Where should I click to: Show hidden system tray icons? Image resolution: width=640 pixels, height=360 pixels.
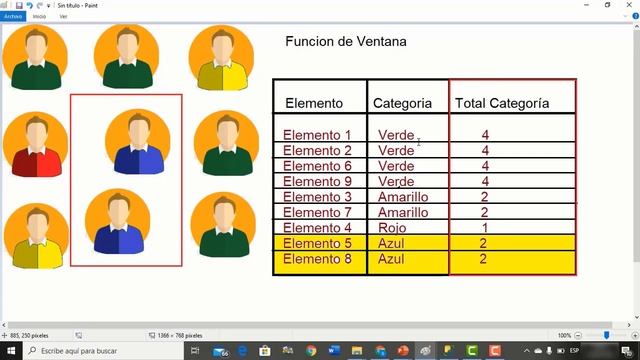tap(527, 351)
